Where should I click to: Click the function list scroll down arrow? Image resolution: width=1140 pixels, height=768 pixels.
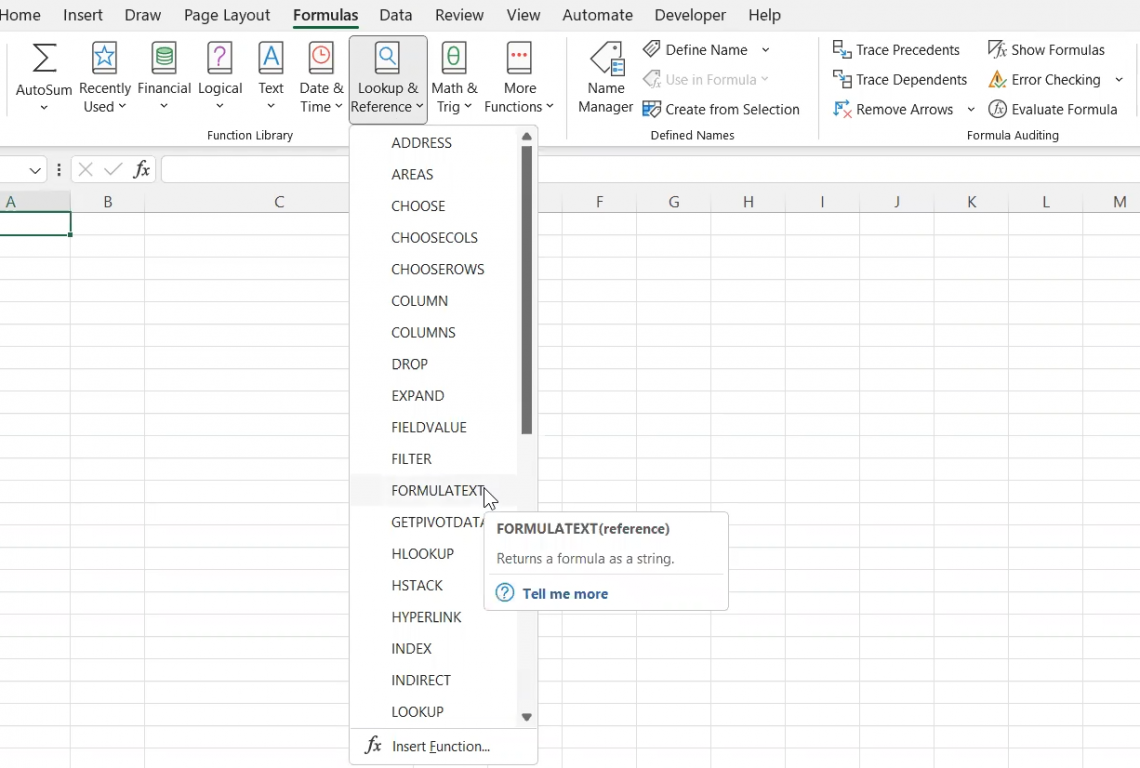pyautogui.click(x=527, y=717)
